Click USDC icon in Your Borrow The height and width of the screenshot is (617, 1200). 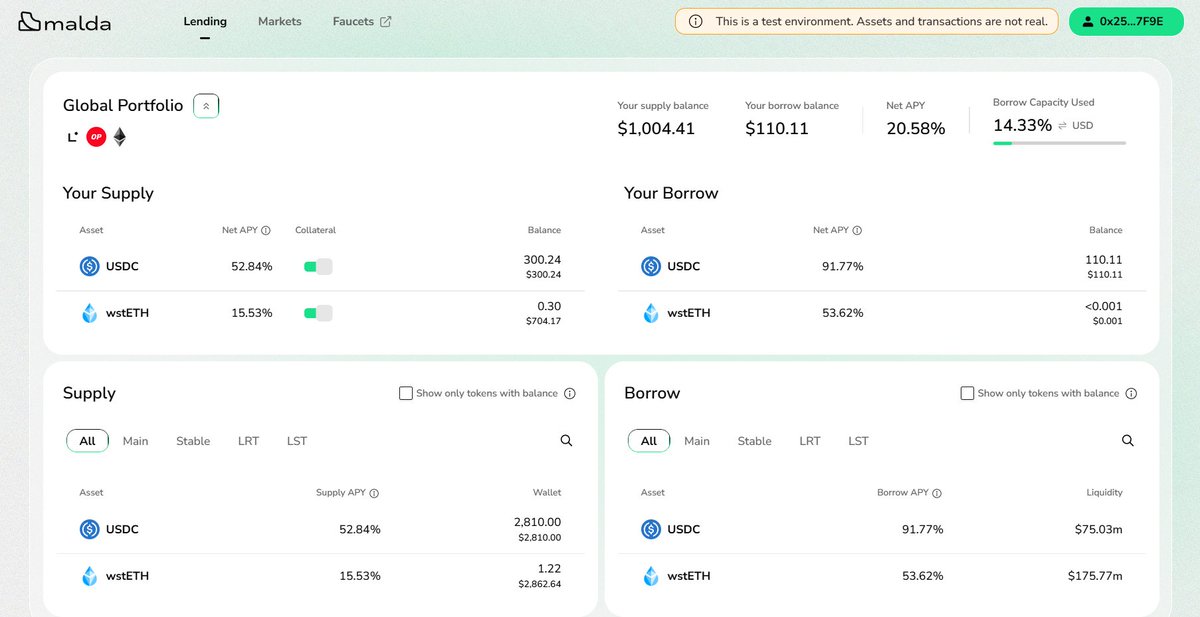click(651, 266)
